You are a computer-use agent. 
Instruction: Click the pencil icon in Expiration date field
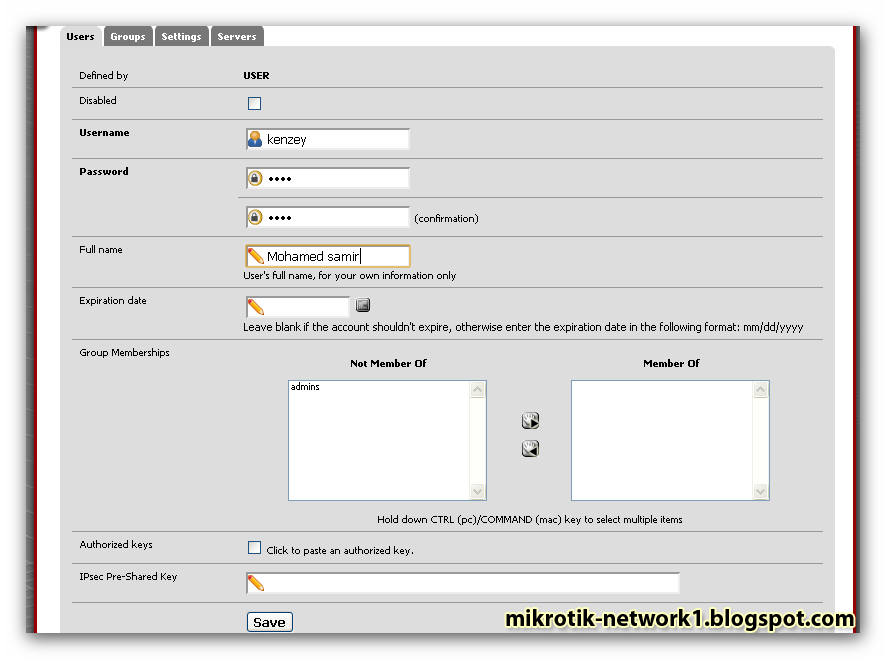(x=256, y=307)
